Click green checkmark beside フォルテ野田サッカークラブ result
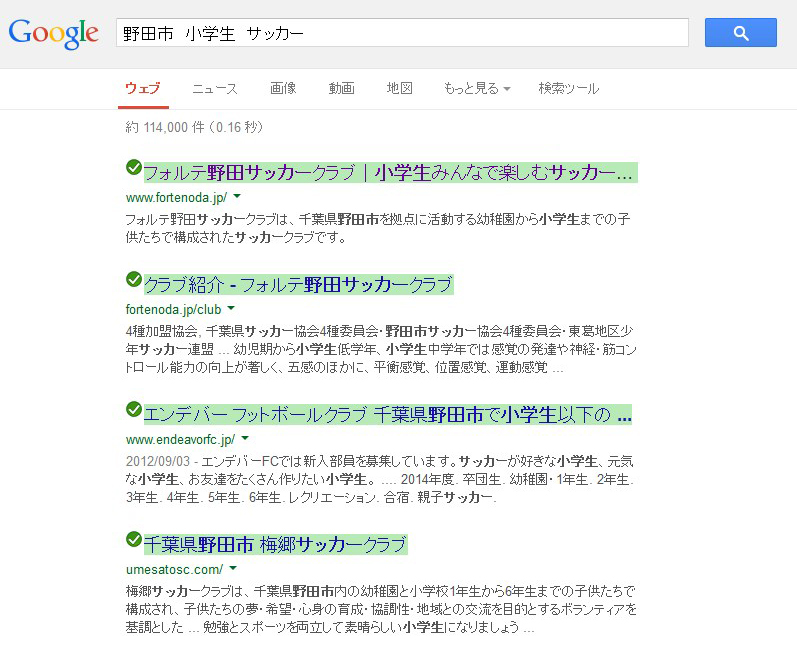This screenshot has height=653, width=797. tap(134, 167)
